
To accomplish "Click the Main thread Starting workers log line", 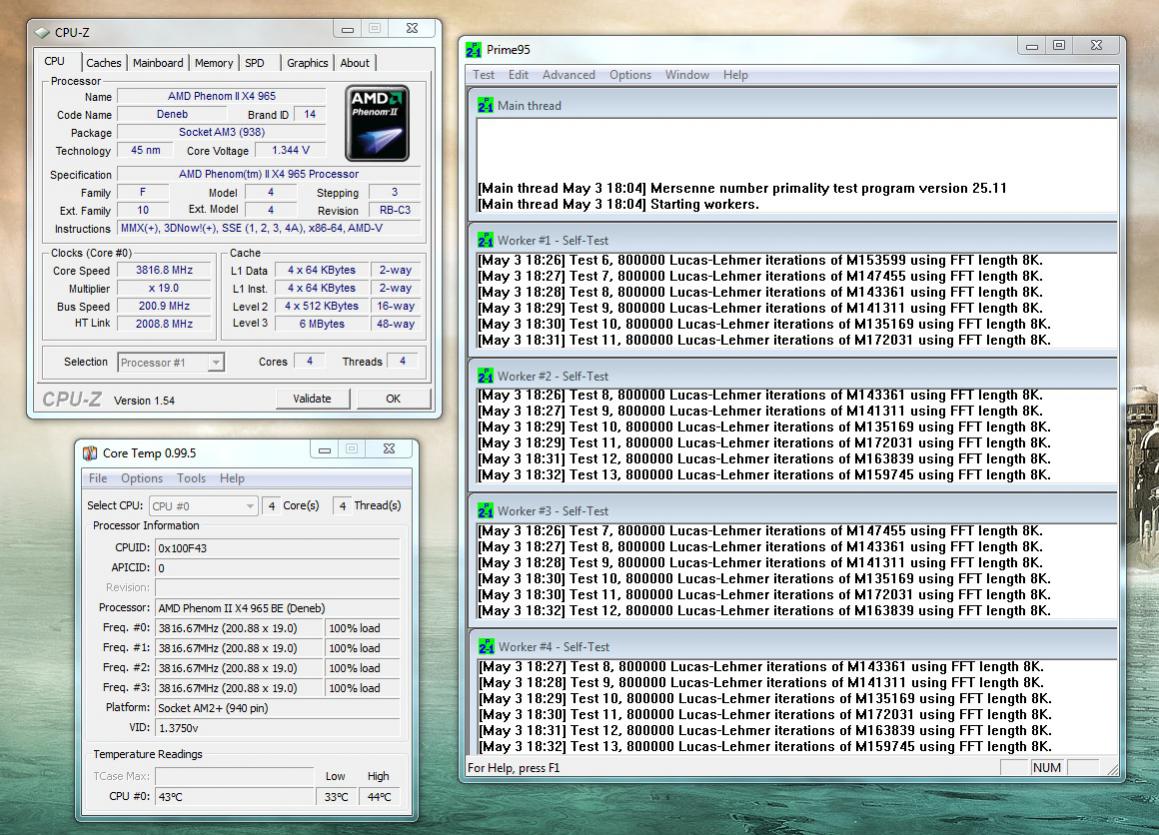I will [618, 205].
